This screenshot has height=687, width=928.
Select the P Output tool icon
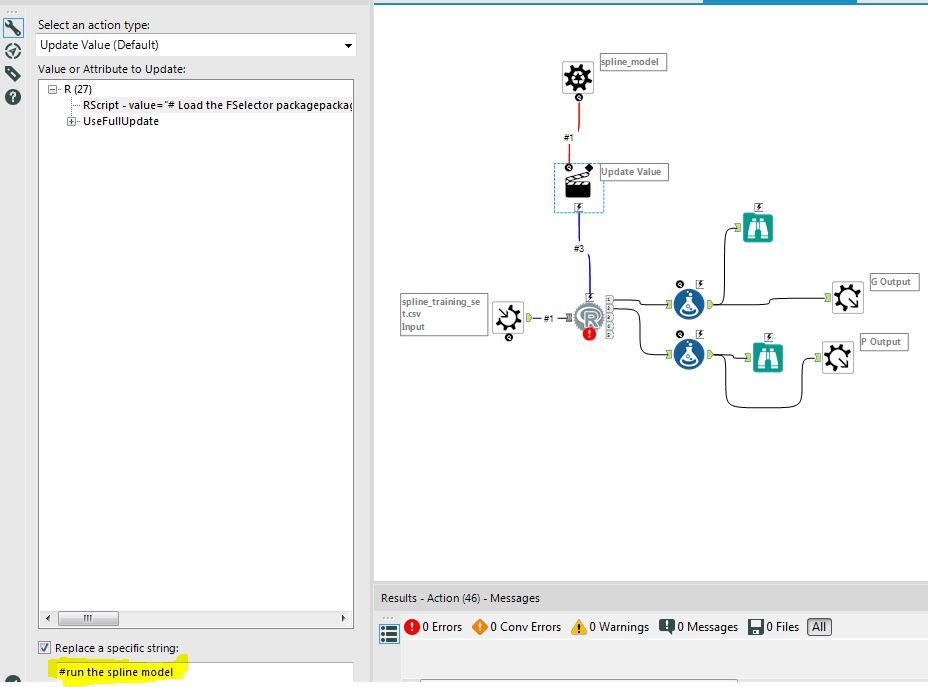pyautogui.click(x=837, y=358)
